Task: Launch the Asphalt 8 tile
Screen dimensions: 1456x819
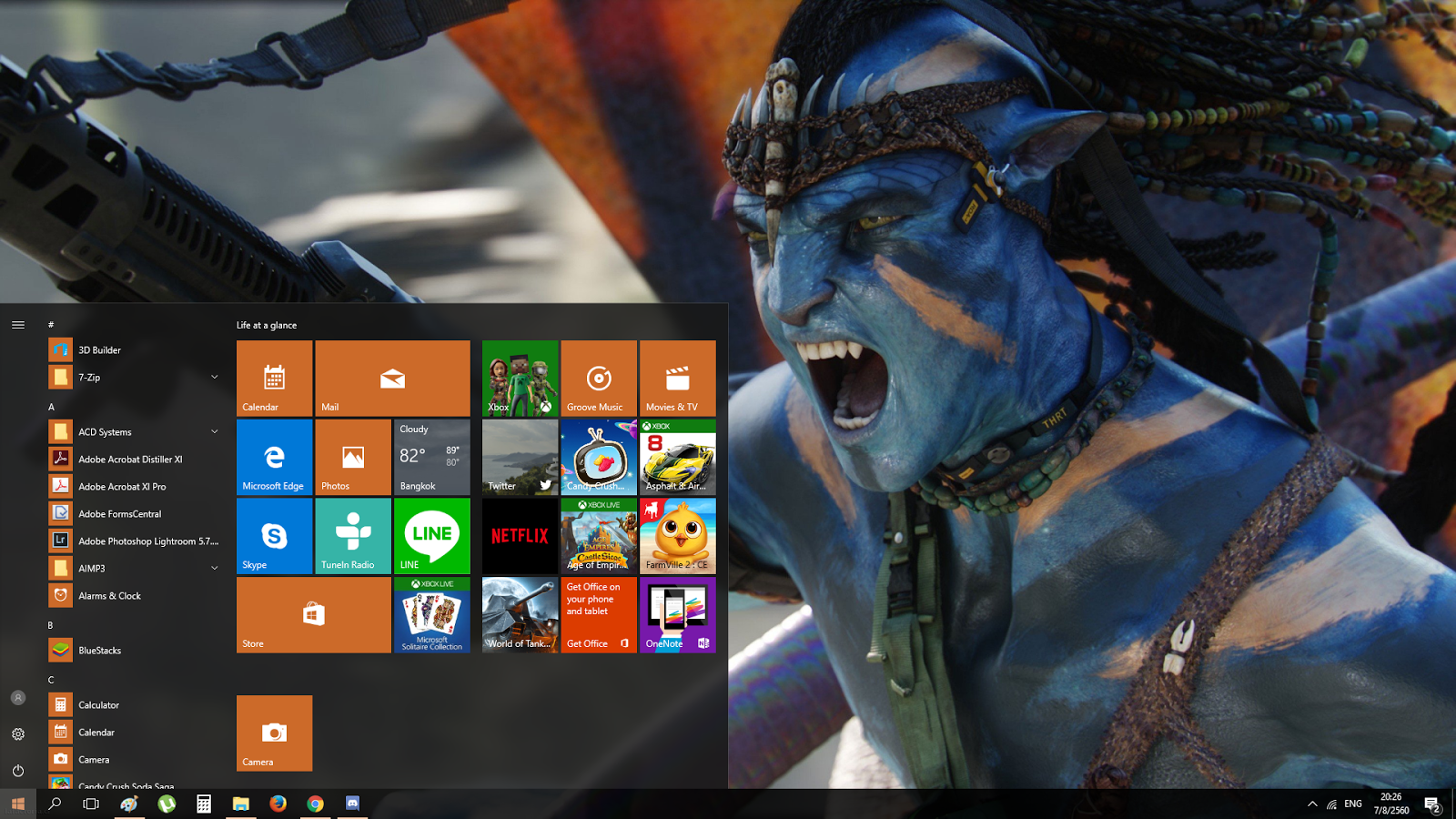Action: (x=678, y=457)
